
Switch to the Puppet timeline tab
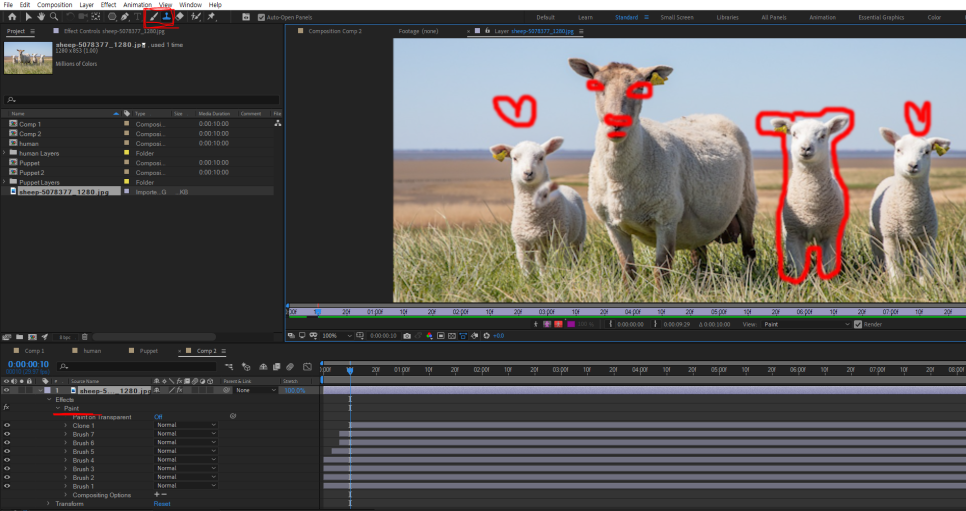coord(148,351)
